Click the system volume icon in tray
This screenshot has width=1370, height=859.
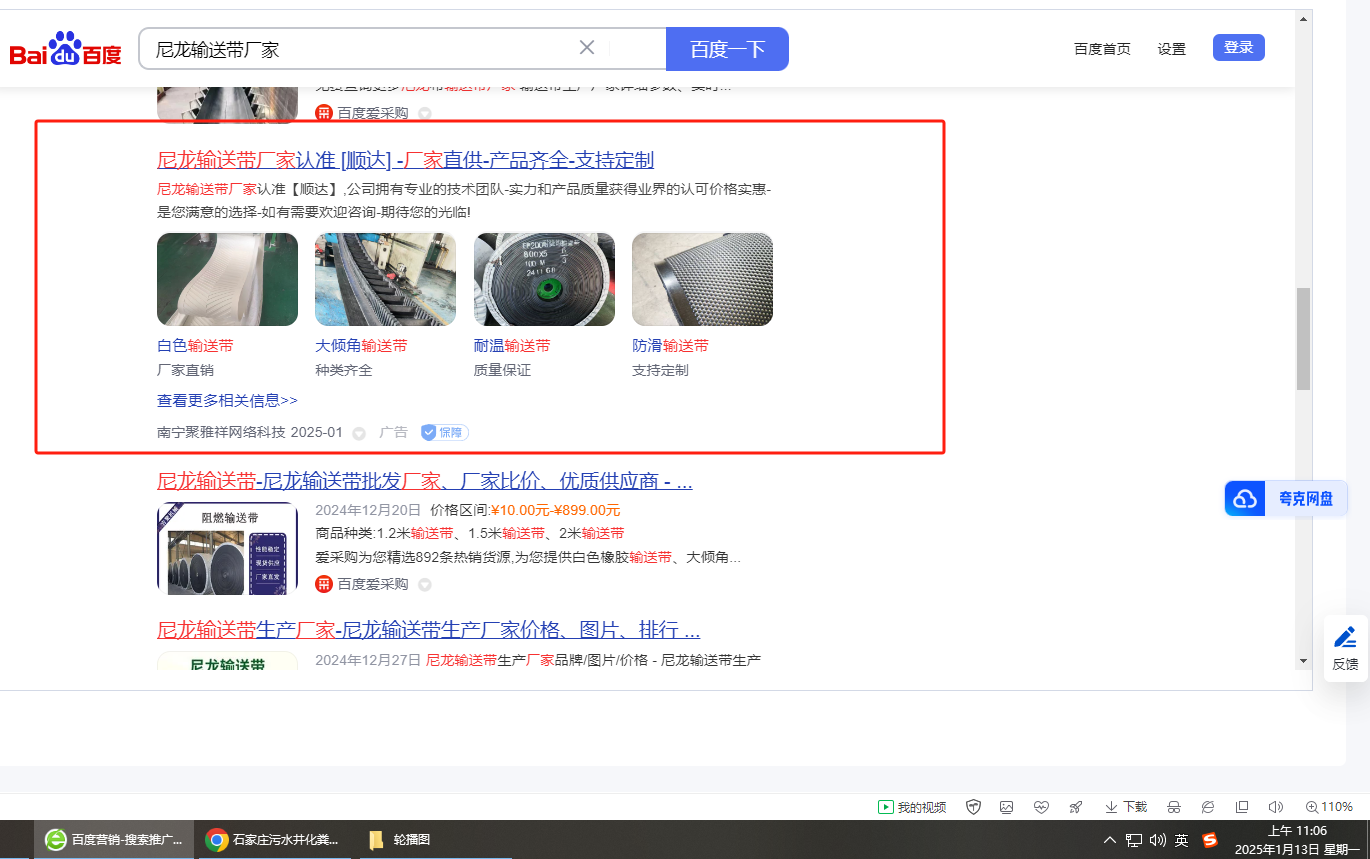[1158, 840]
